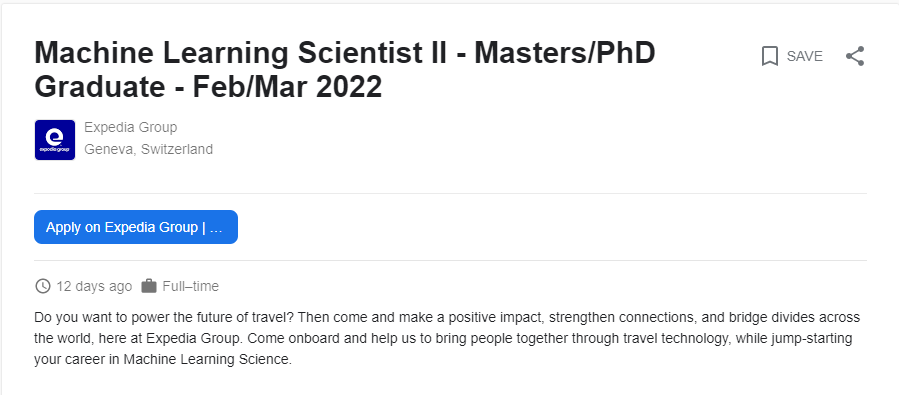This screenshot has width=899, height=395.
Task: Click the "Feb/Mar 2022" text in title
Action: [x=287, y=87]
